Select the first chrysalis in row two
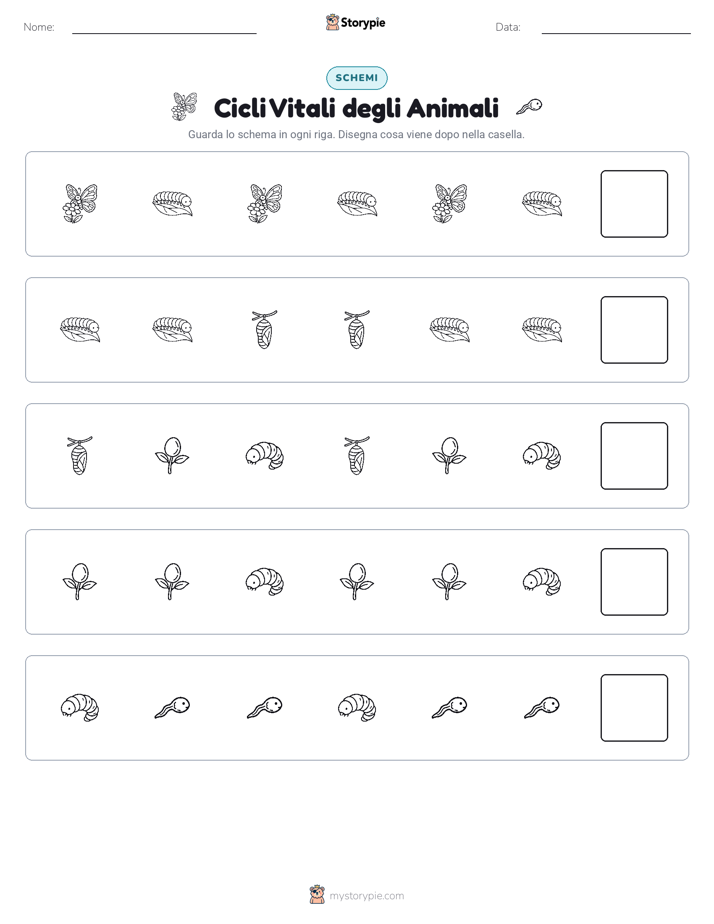714x924 pixels. pos(265,329)
